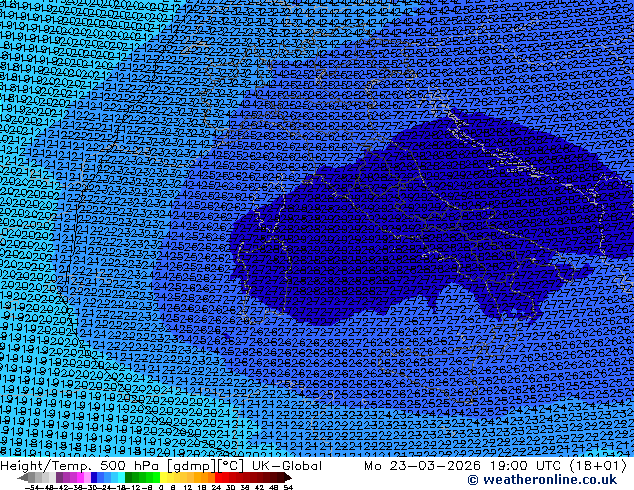Click the legend's left gray arrow tip
This screenshot has height=490, width=634.
(x=21, y=478)
